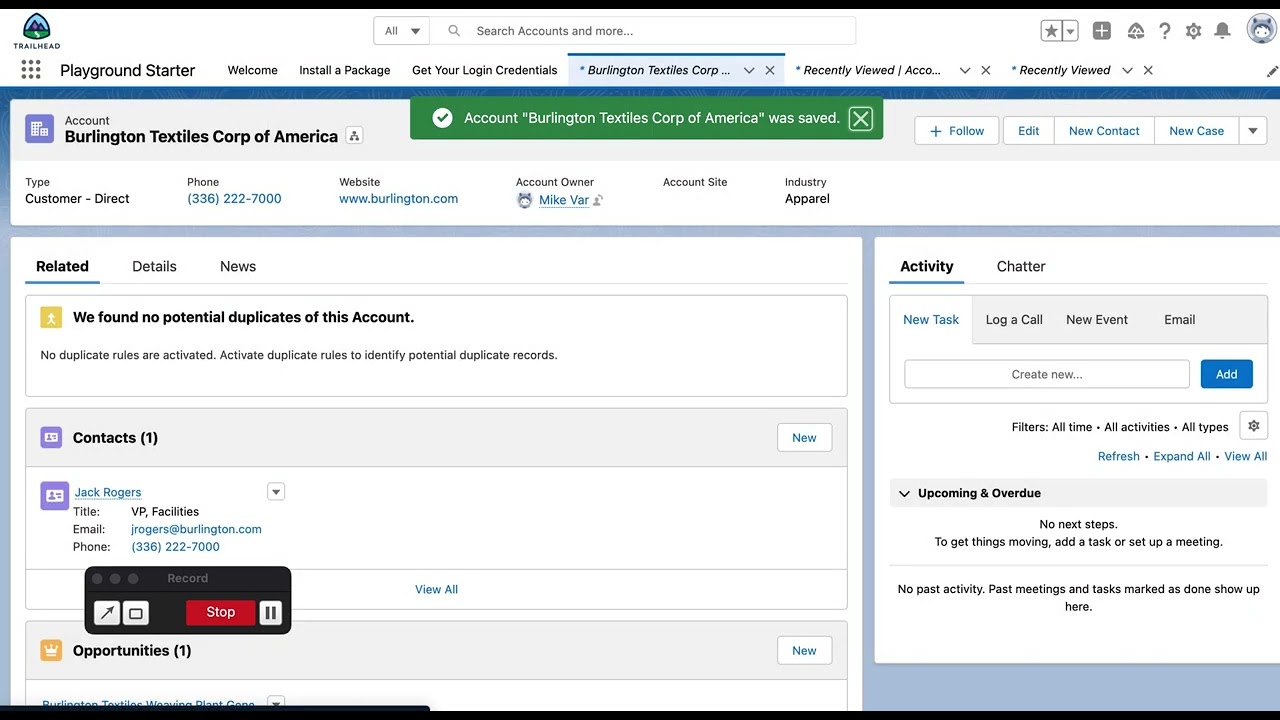Select the Related tab
Image resolution: width=1280 pixels, height=720 pixels.
click(62, 266)
